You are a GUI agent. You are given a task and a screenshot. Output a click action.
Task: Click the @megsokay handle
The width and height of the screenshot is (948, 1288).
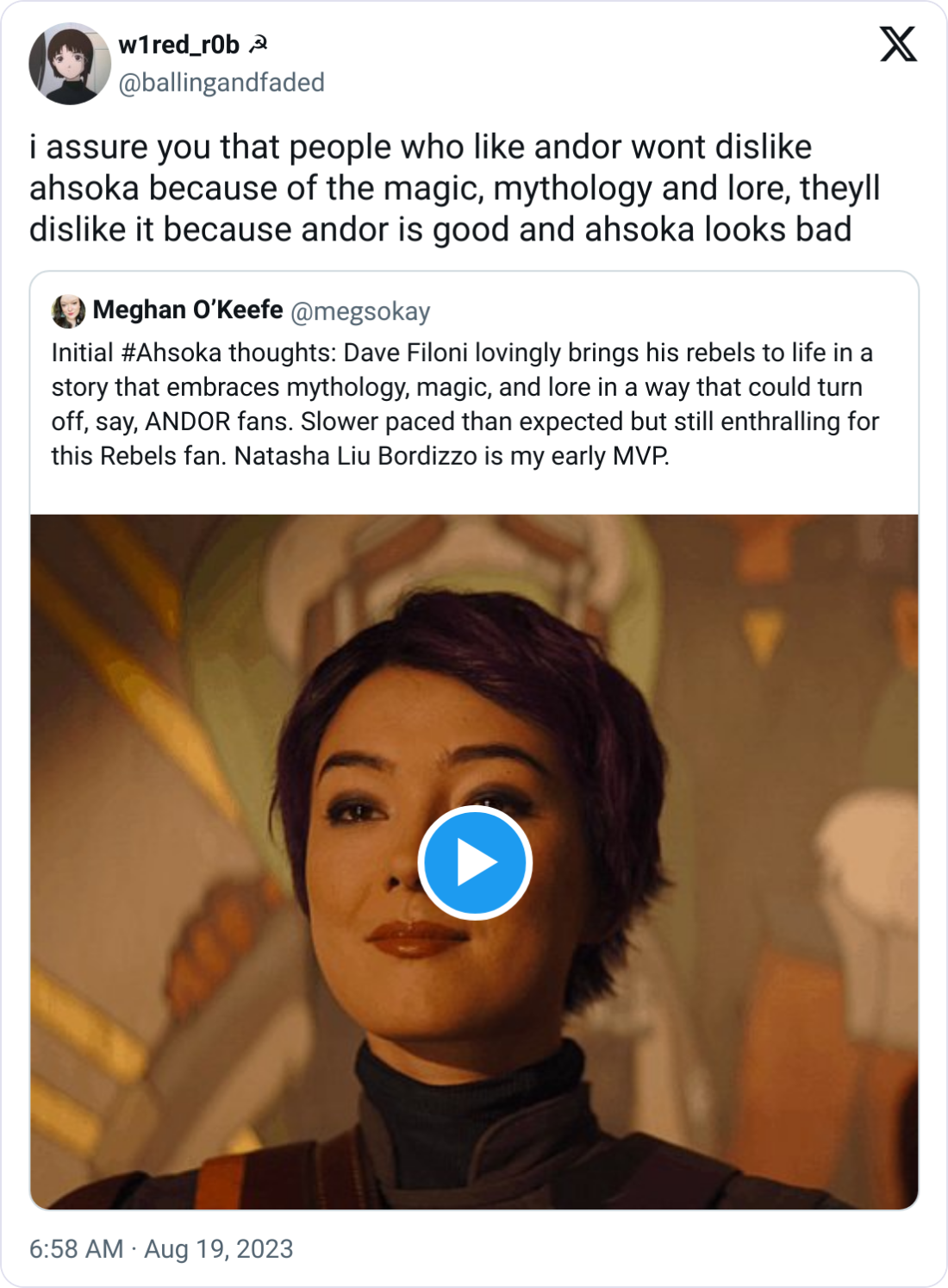360,311
